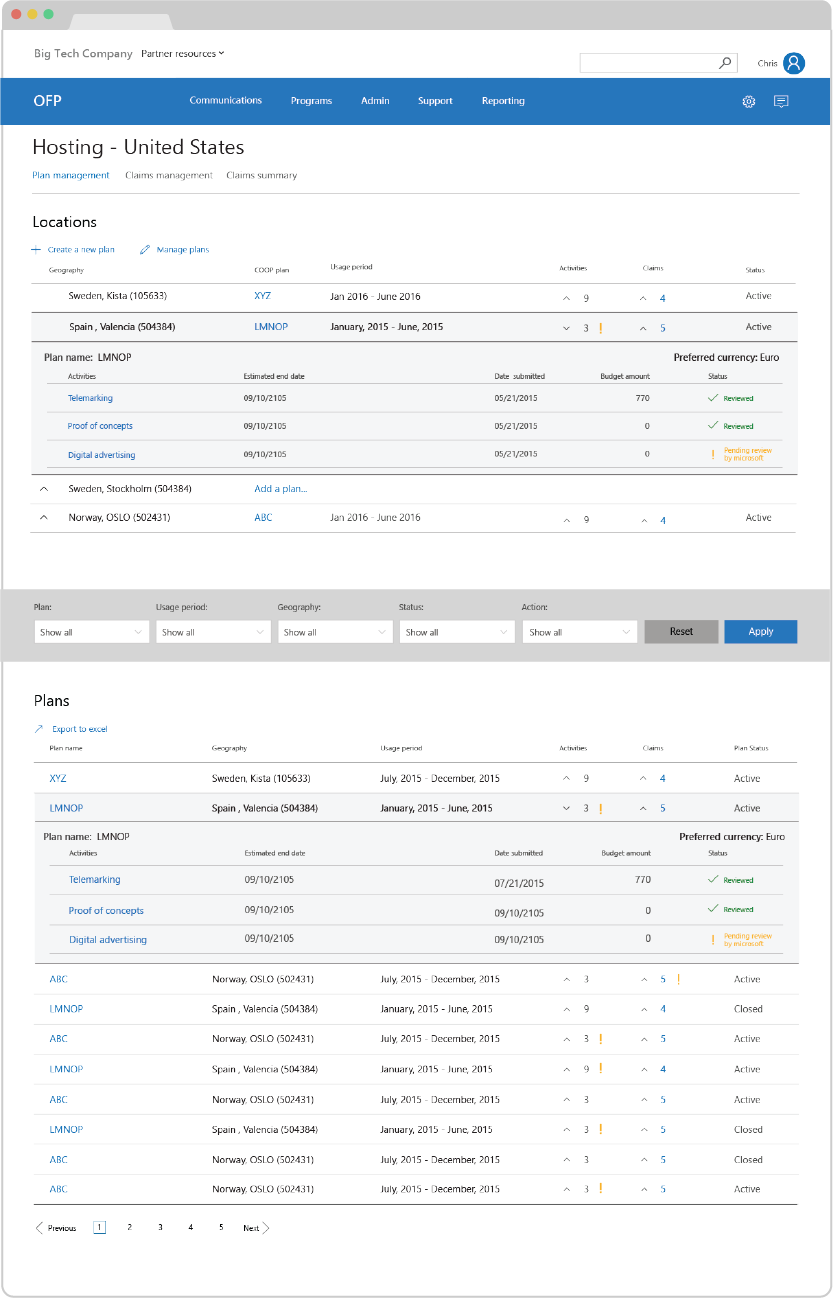Image resolution: width=834 pixels, height=1299 pixels.
Task: Open the Geography filter dropdown
Action: click(332, 631)
